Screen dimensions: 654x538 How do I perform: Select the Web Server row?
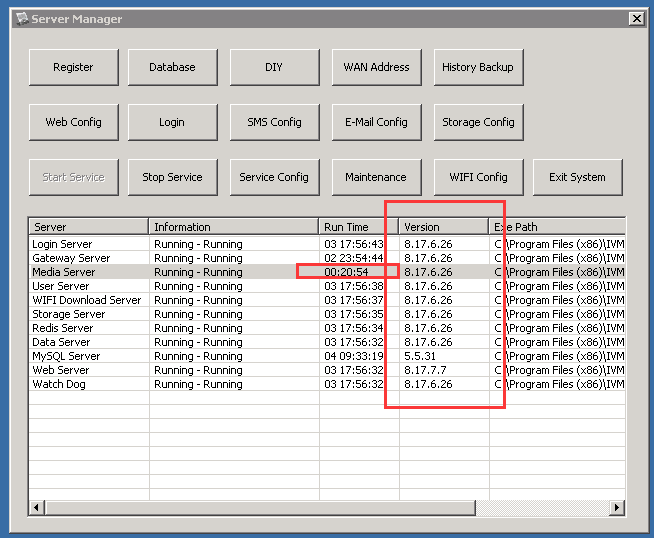point(327,370)
